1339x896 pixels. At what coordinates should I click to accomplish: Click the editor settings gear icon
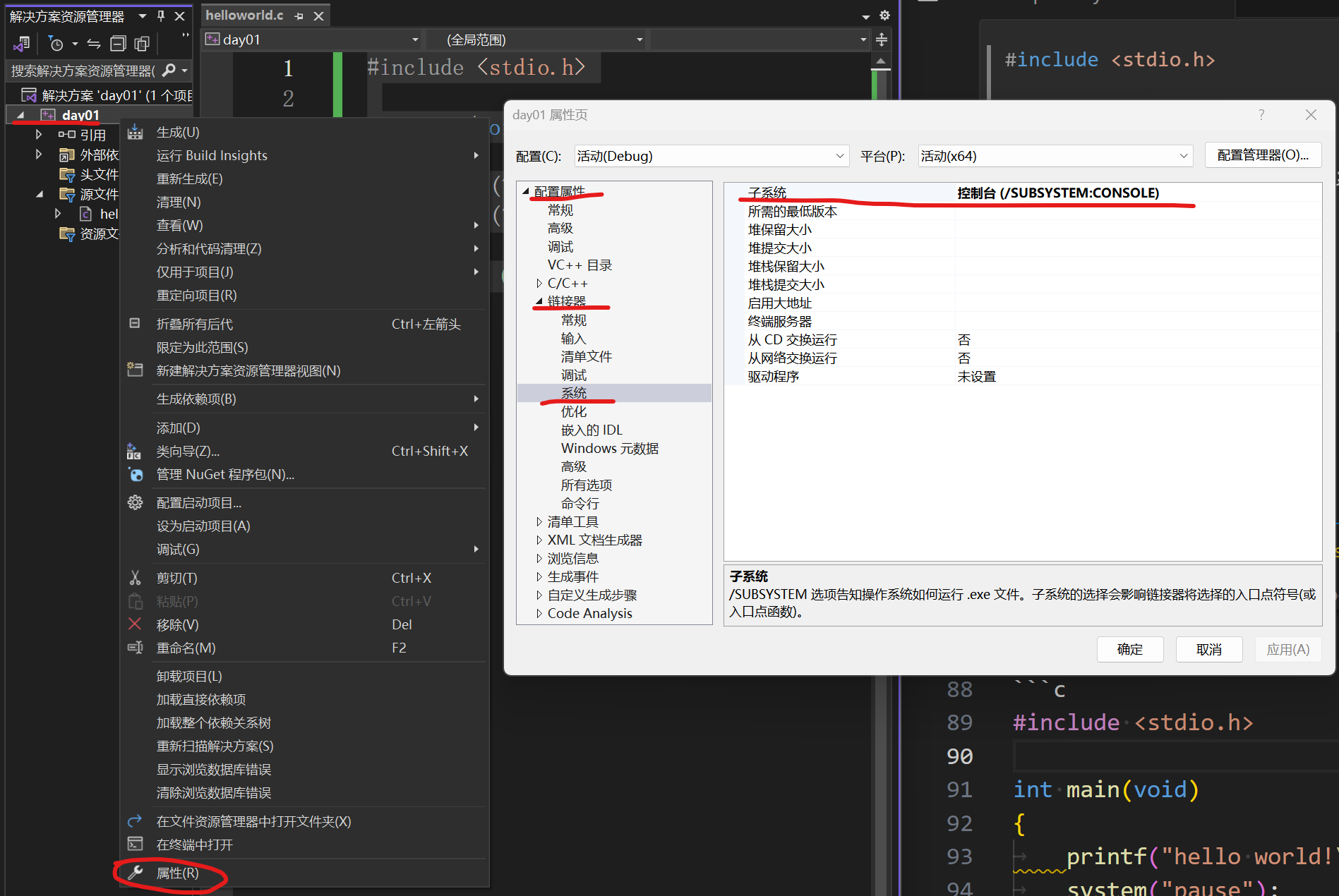tap(884, 16)
